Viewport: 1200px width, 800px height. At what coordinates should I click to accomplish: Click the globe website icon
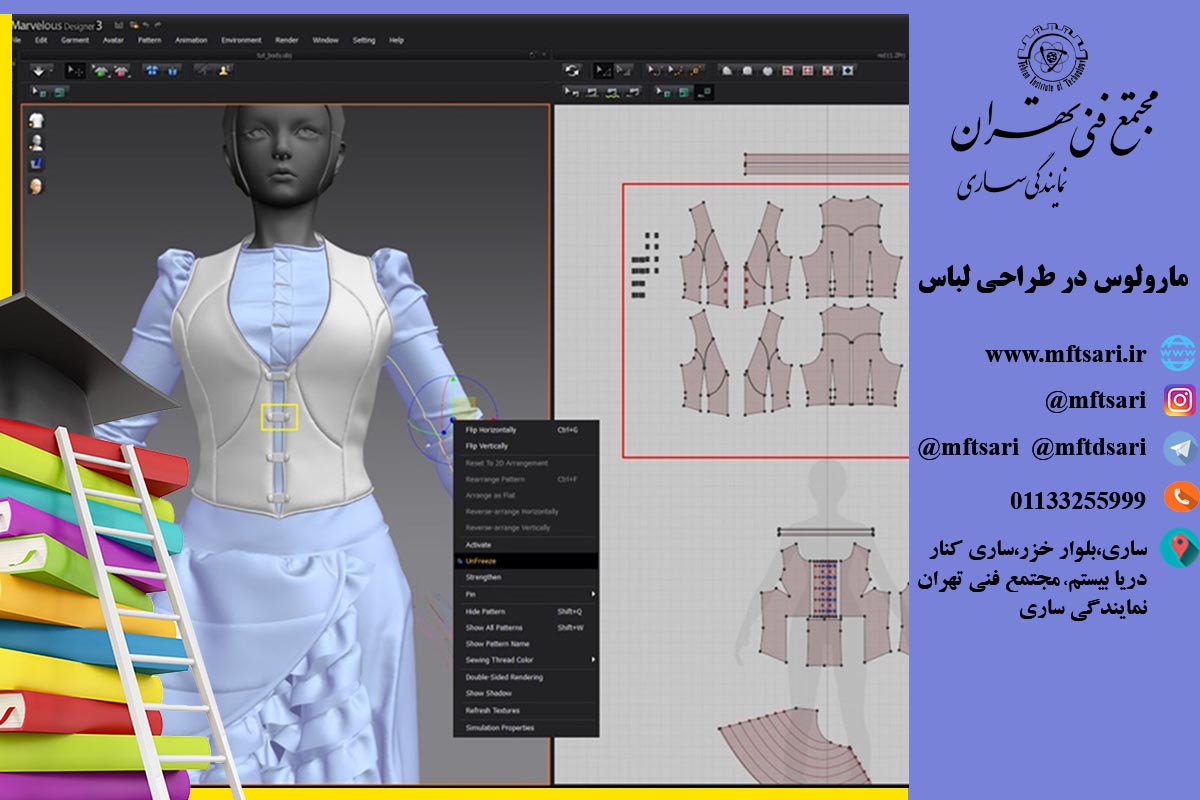(1180, 353)
